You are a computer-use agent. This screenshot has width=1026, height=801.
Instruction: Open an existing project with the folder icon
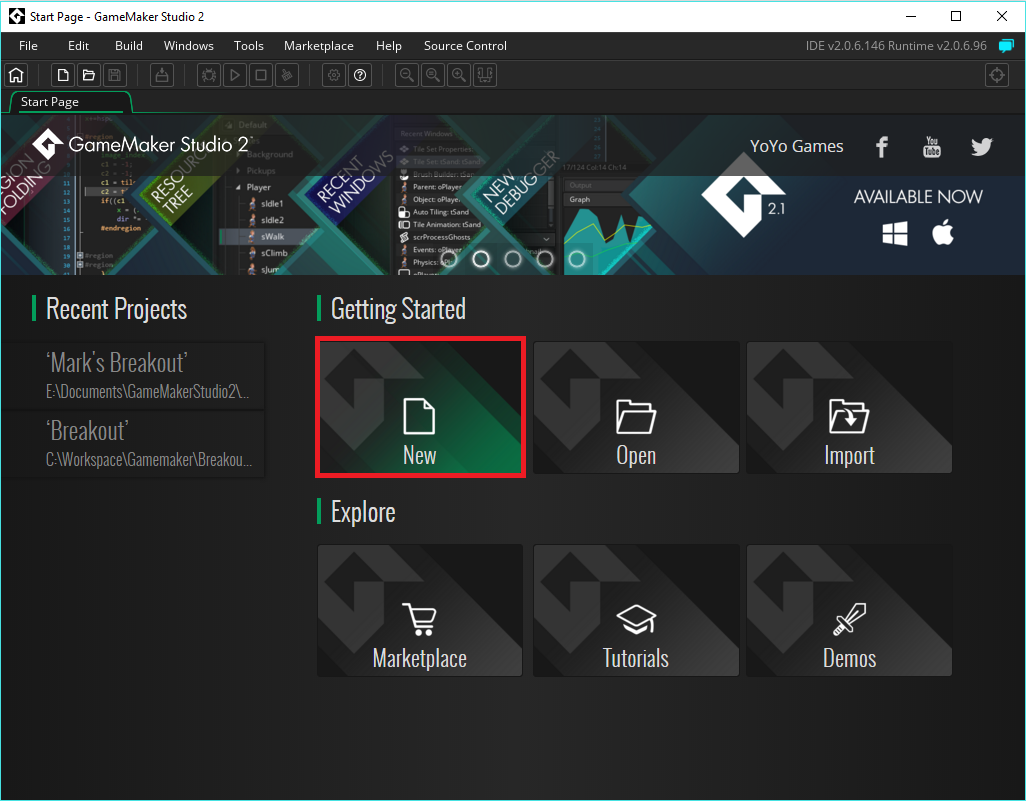pyautogui.click(x=88, y=74)
